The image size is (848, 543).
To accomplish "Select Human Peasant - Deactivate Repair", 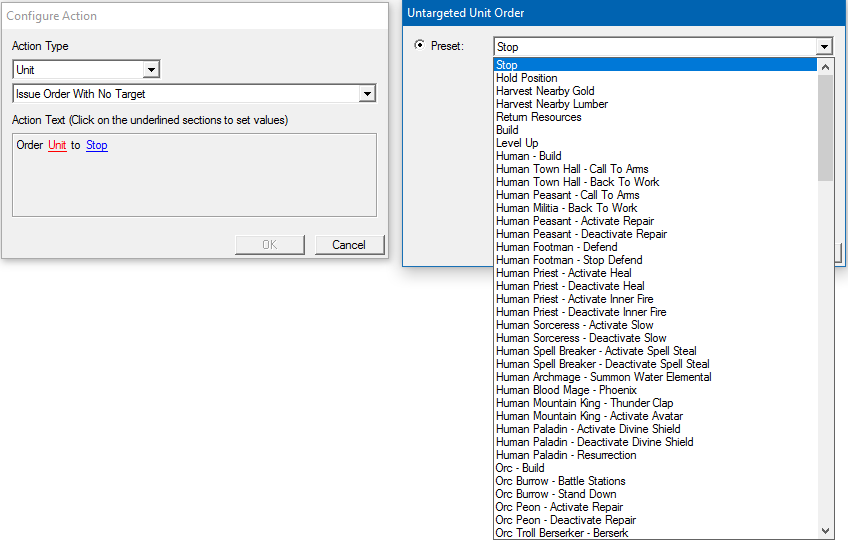I will point(655,234).
